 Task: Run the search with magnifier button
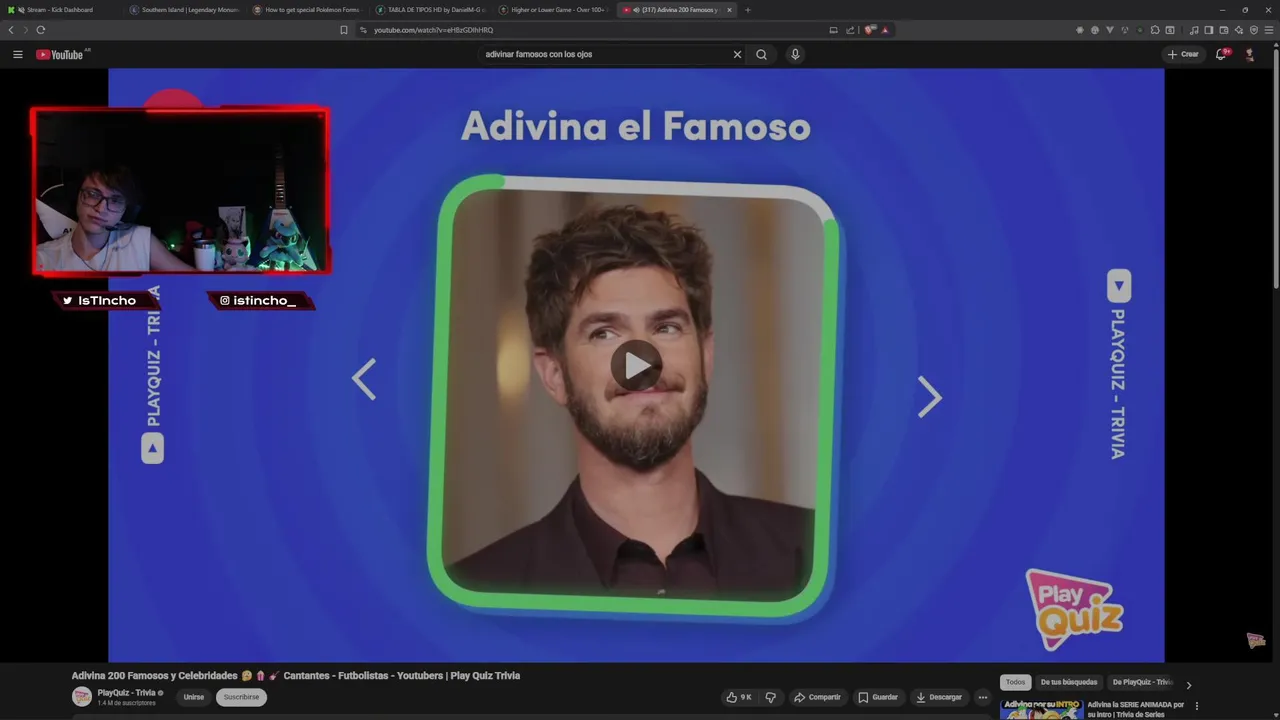[x=761, y=54]
